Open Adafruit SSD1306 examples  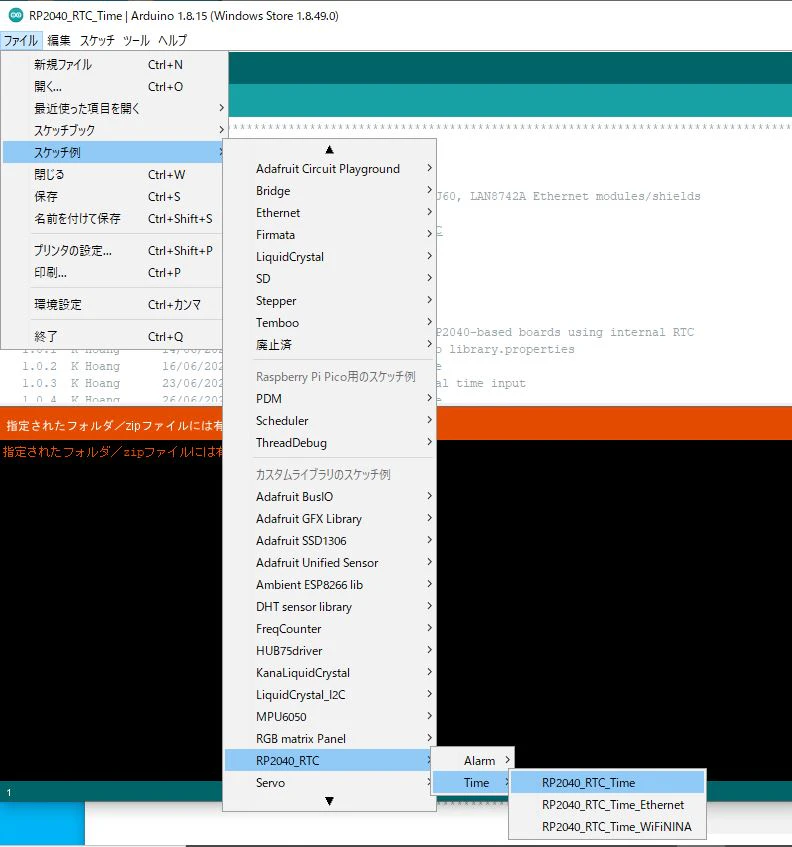[330, 541]
